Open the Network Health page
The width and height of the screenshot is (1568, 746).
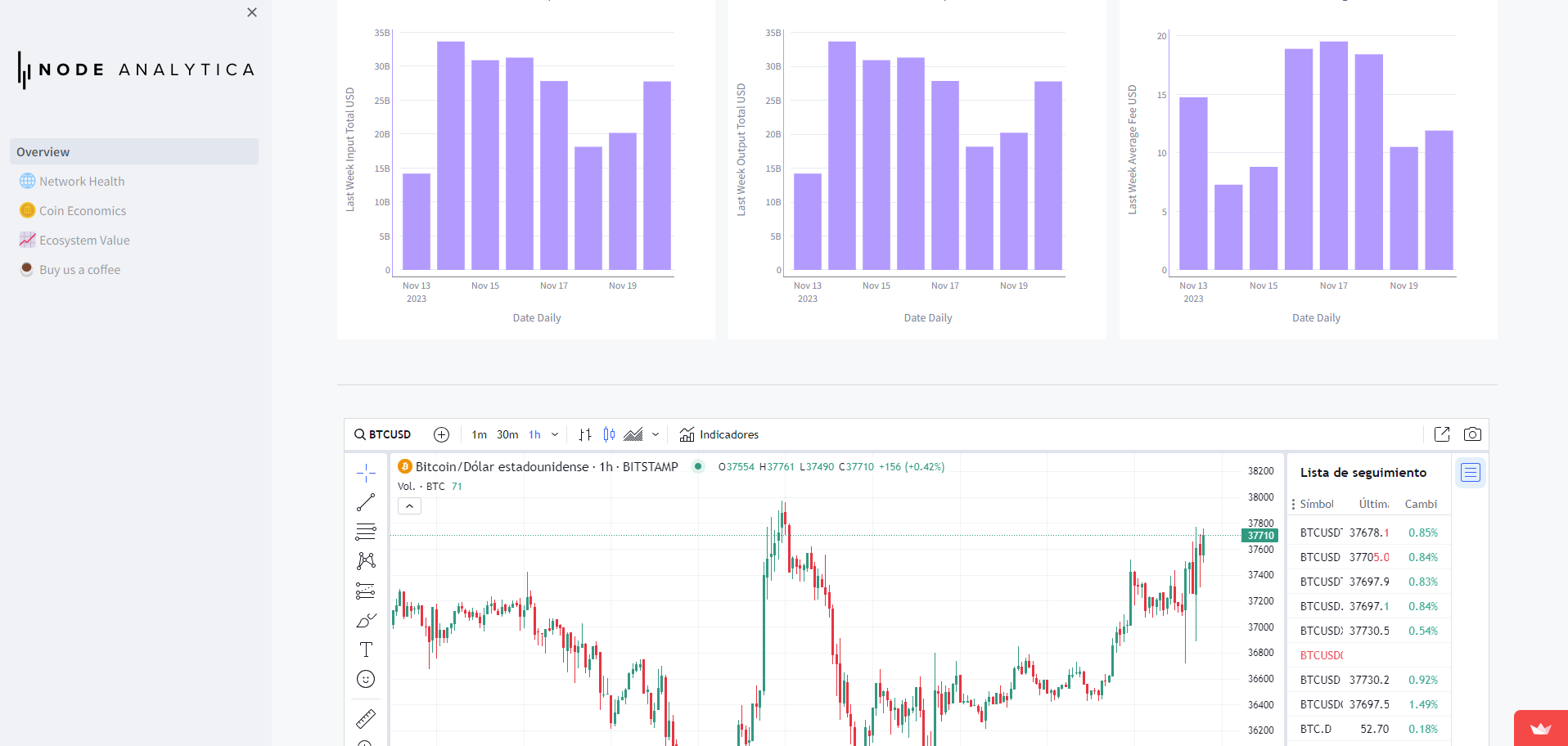(x=82, y=182)
